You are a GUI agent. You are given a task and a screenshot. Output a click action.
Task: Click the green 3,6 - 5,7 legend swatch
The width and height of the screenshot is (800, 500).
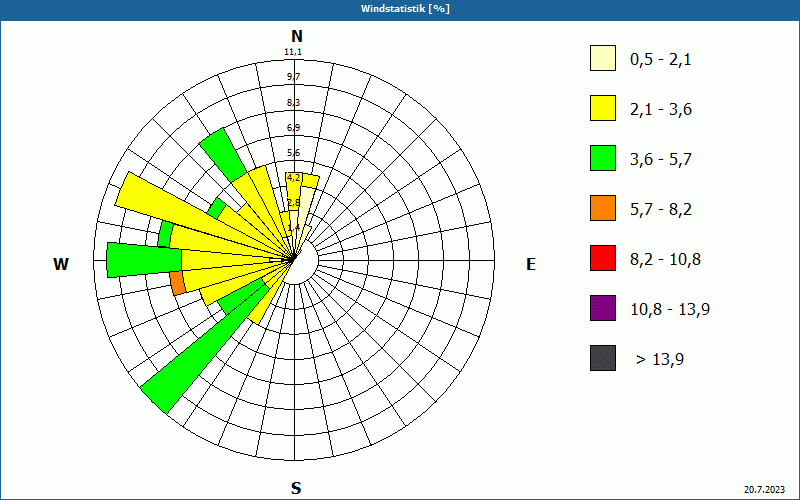coord(603,158)
